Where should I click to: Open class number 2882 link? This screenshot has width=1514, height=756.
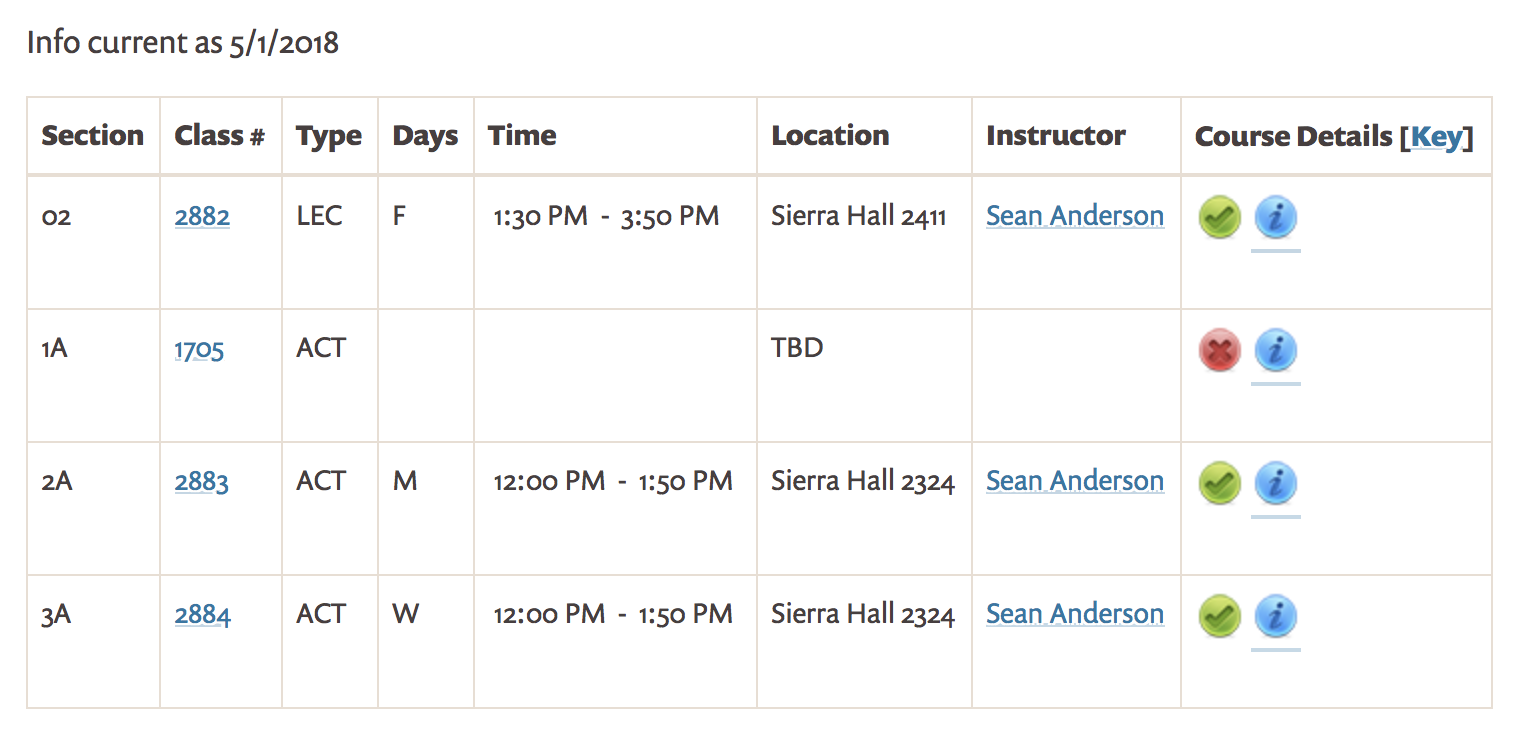(202, 216)
